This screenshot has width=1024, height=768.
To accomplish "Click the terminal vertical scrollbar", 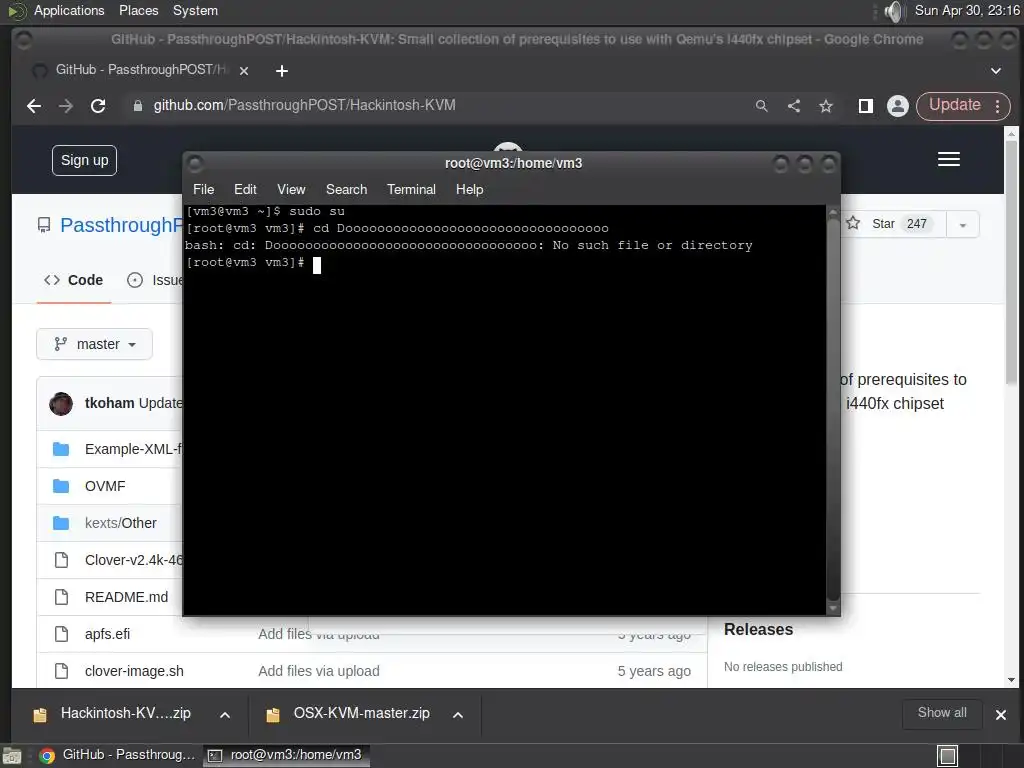I will point(833,410).
